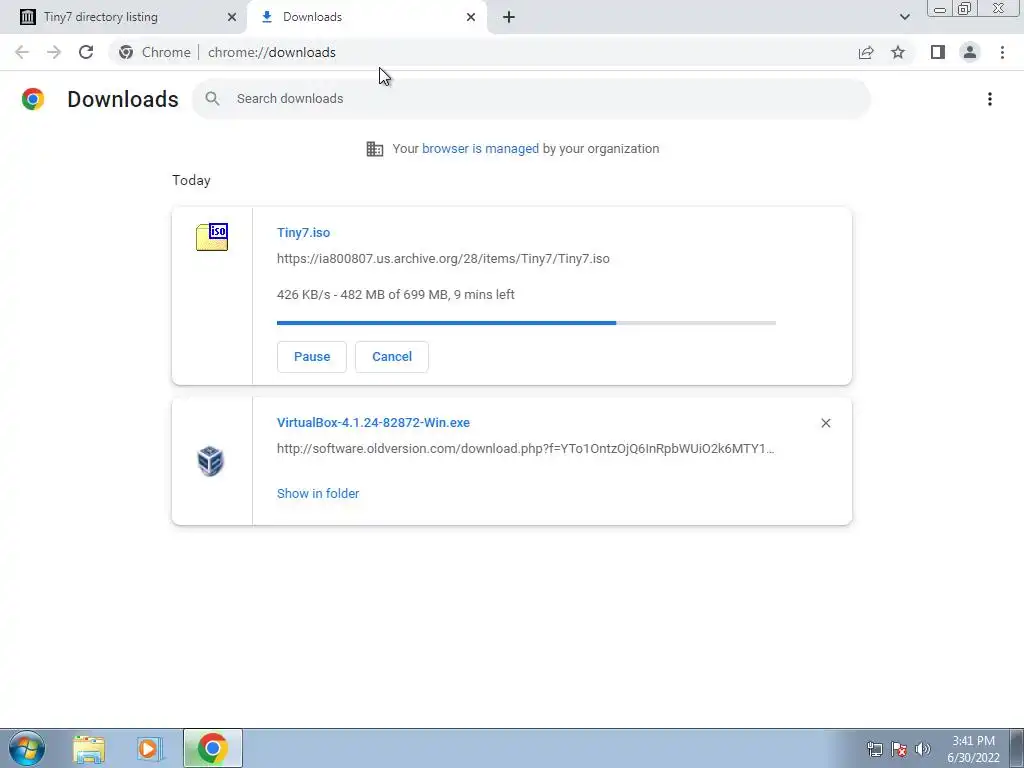Cancel the Tiny7.iso download

point(392,357)
